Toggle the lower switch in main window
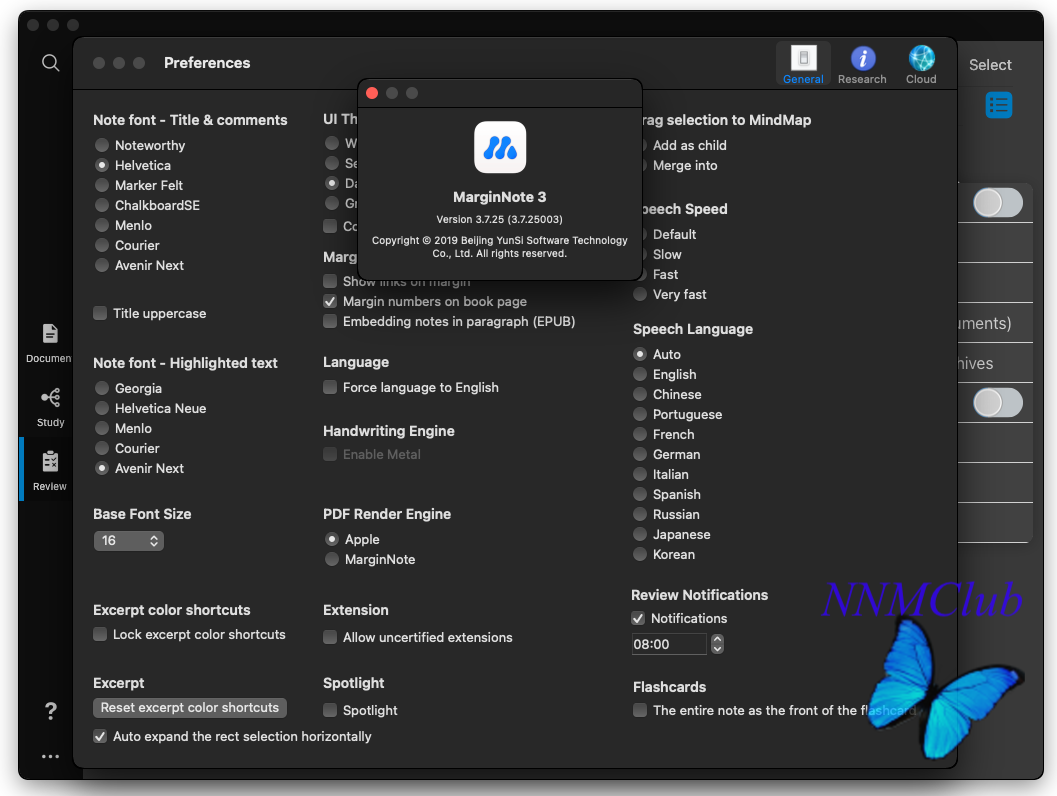This screenshot has width=1057, height=796. pos(998,403)
